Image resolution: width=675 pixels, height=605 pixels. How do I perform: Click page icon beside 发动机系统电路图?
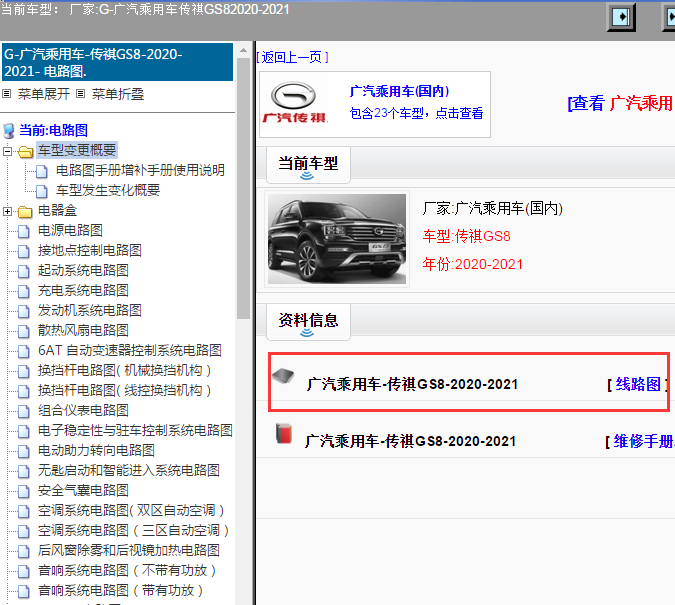tap(24, 311)
